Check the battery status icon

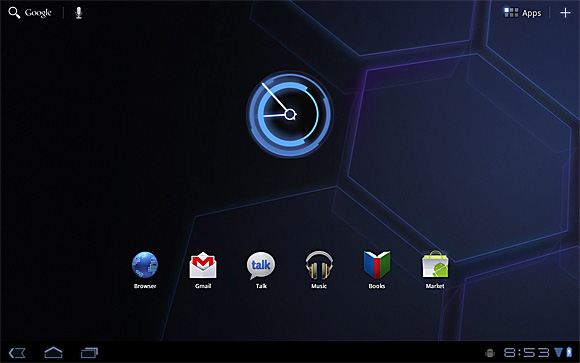click(x=569, y=352)
